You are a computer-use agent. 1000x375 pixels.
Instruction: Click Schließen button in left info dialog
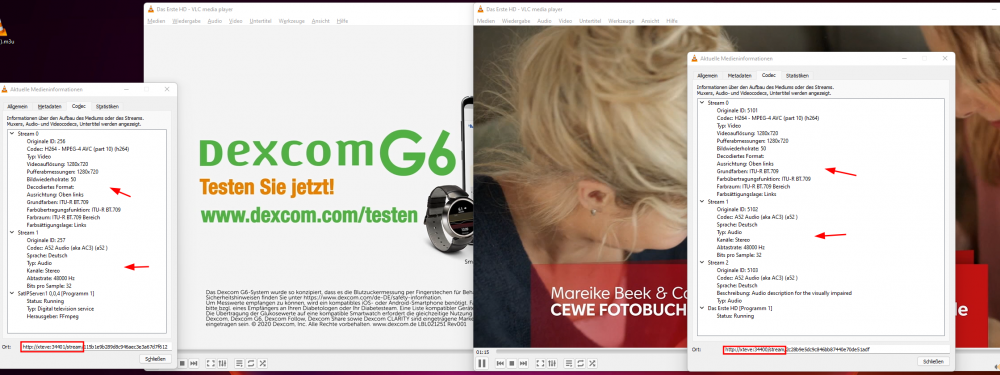(x=156, y=359)
